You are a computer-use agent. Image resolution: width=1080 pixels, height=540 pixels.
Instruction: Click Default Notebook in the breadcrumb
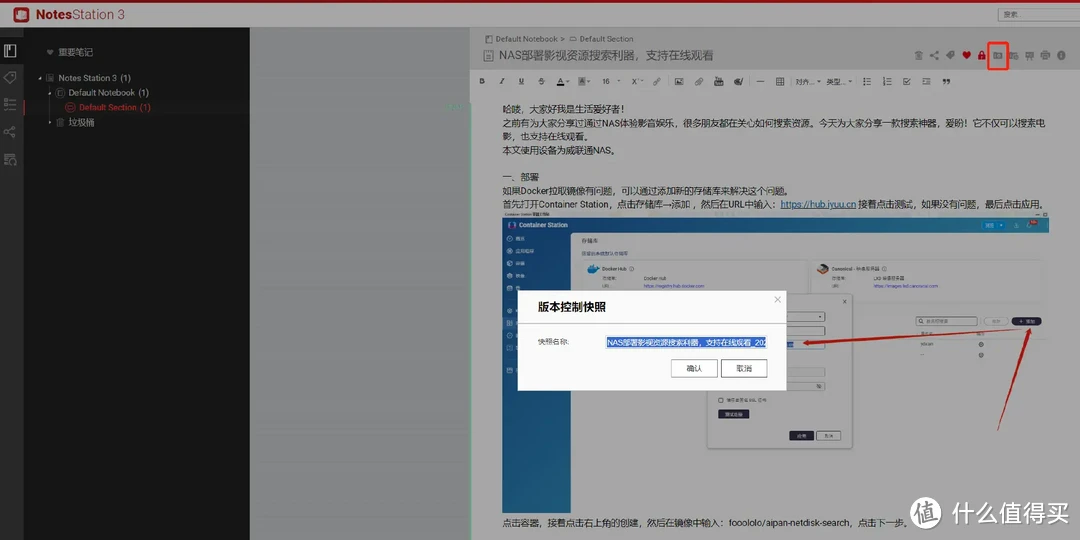(x=526, y=39)
